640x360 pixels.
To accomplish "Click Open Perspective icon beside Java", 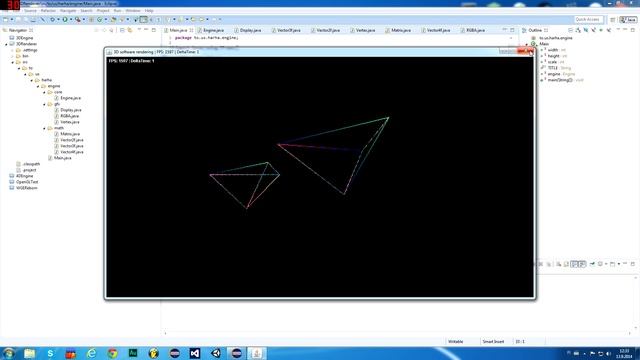I will 613,20.
